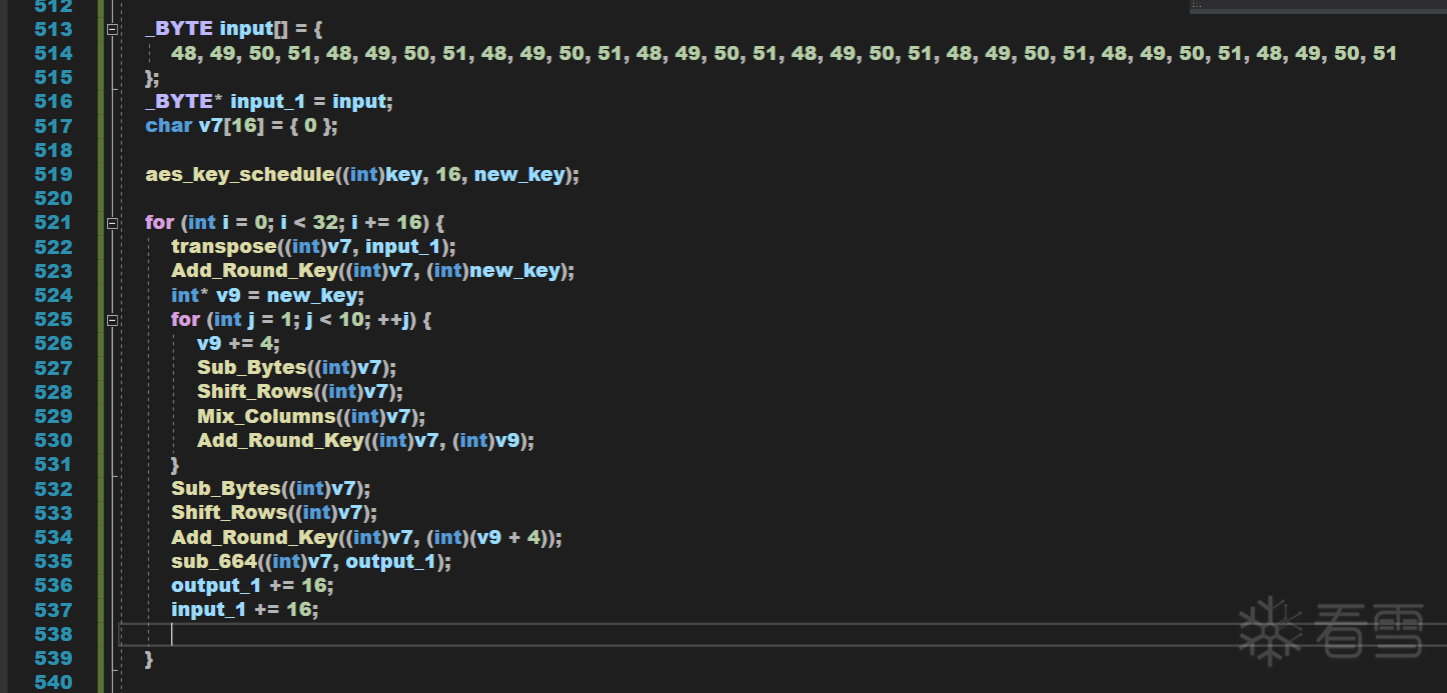
Task: Collapse the _BYTE input[] array block
Action: point(112,30)
